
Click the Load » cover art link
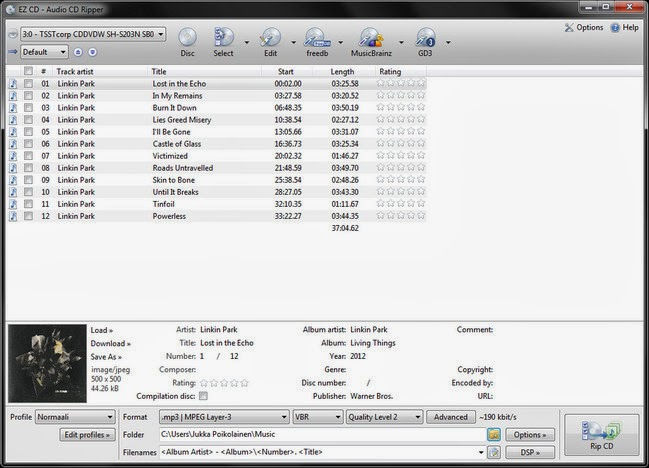tap(102, 330)
